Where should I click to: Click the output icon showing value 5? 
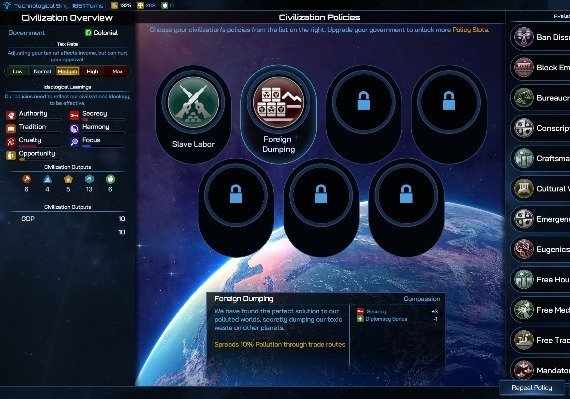(68, 179)
